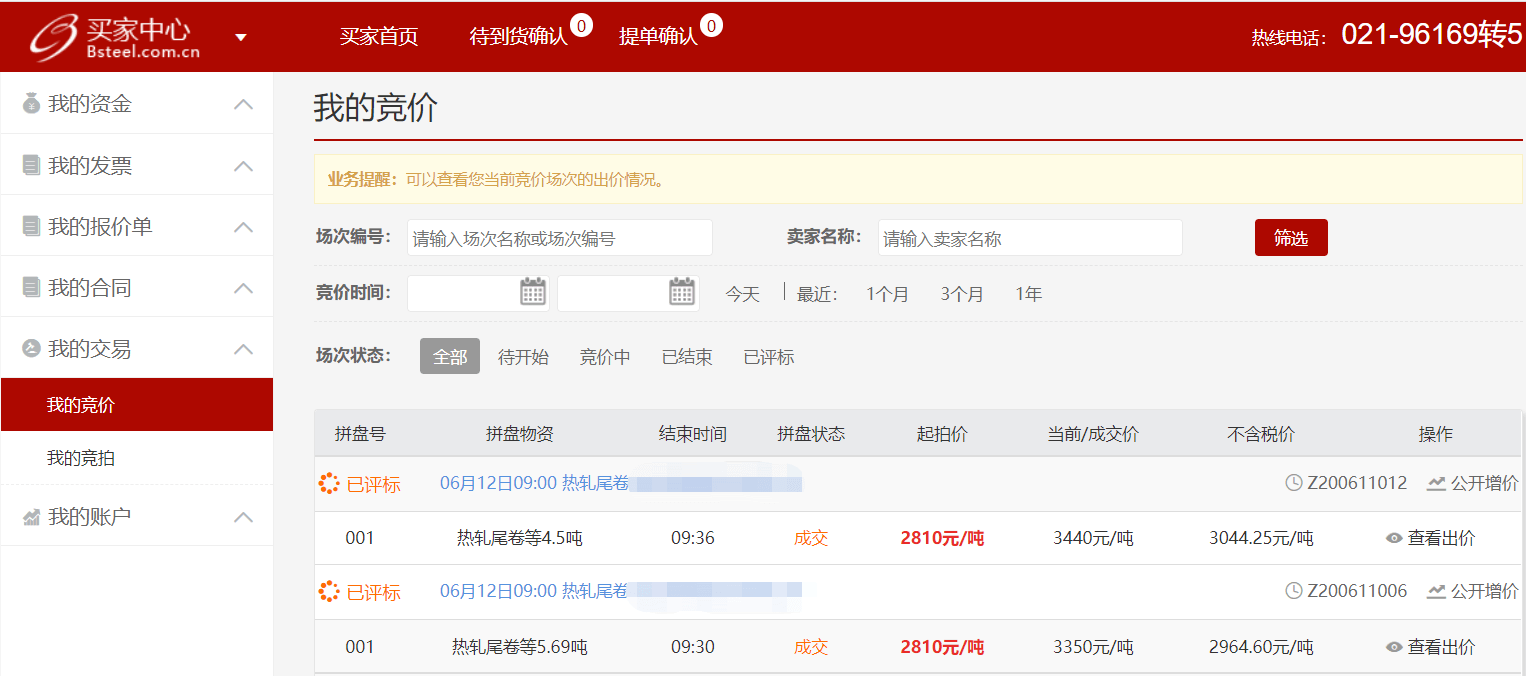Open the start date calendar icon
Image resolution: width=1526 pixels, height=676 pixels.
click(533, 292)
